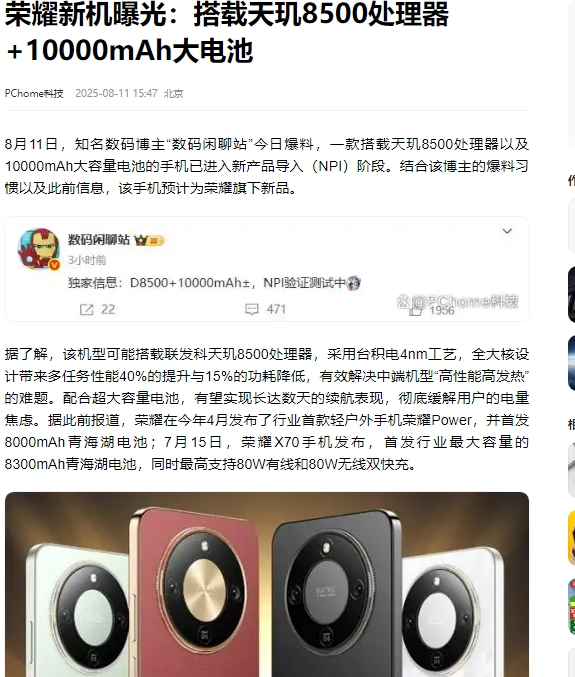Click the orange verified badge on avatar
The width and height of the screenshot is (575, 677).
(54, 265)
